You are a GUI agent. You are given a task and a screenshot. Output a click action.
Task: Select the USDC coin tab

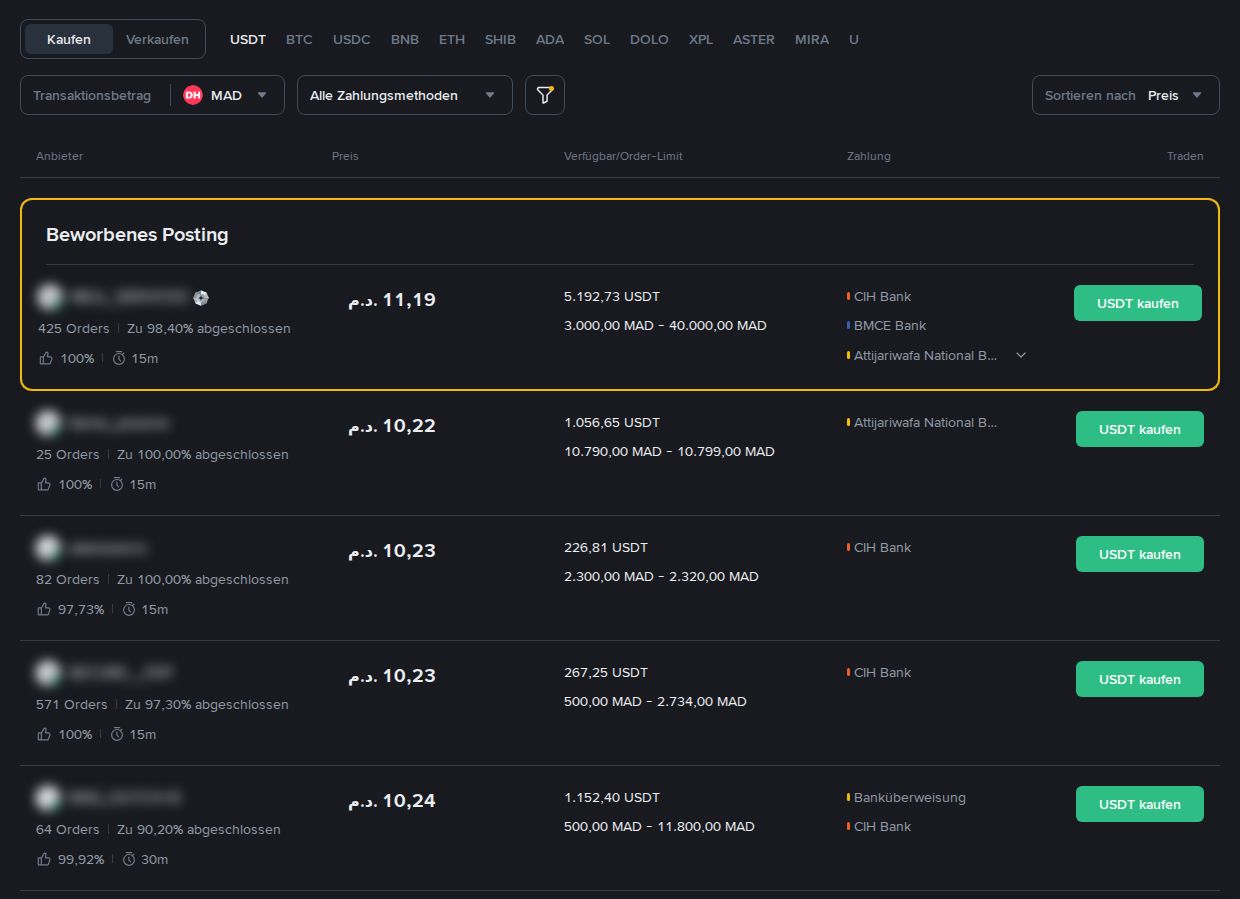pos(352,40)
